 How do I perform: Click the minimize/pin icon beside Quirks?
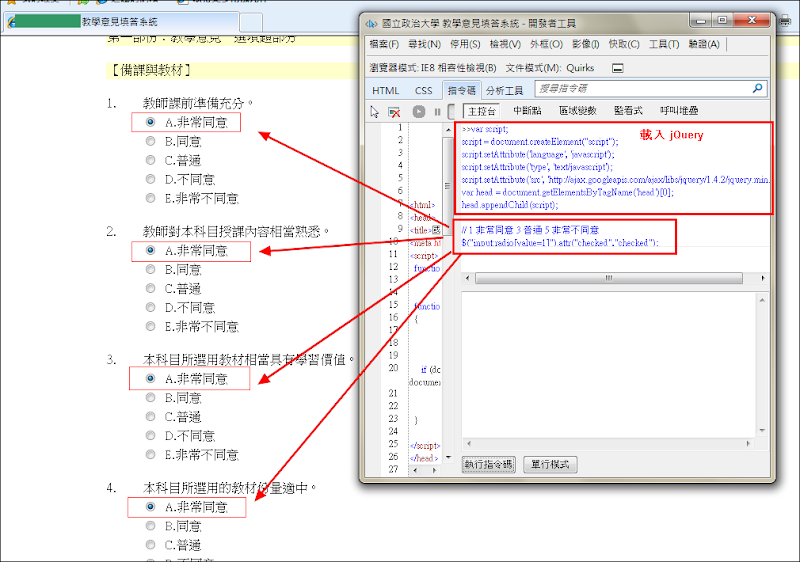pyautogui.click(x=617, y=68)
